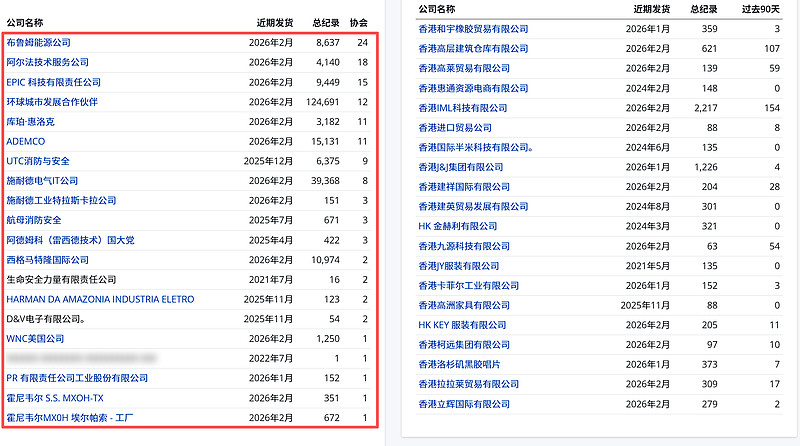Open the ADEMCO company link
This screenshot has width=800, height=446.
pyautogui.click(x=26, y=141)
